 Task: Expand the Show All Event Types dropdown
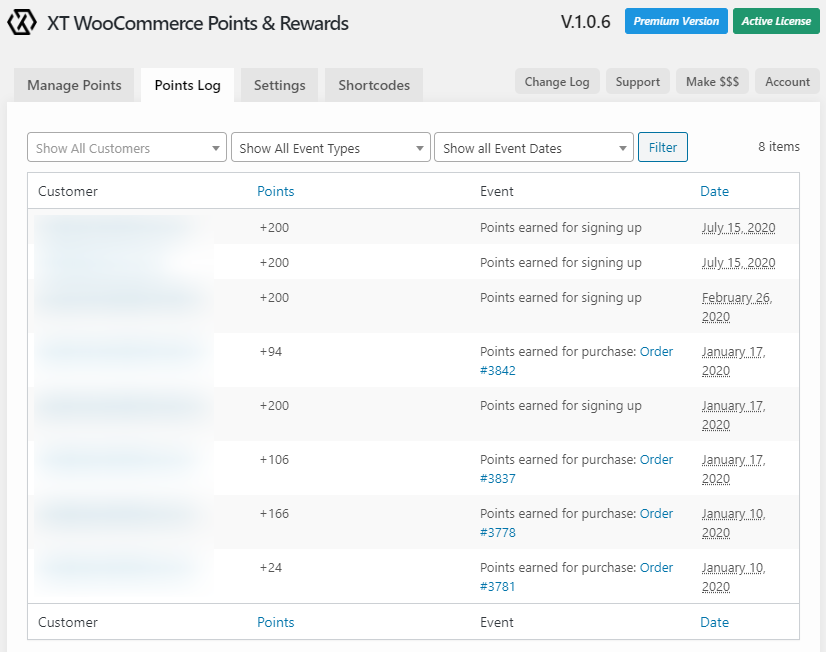331,147
